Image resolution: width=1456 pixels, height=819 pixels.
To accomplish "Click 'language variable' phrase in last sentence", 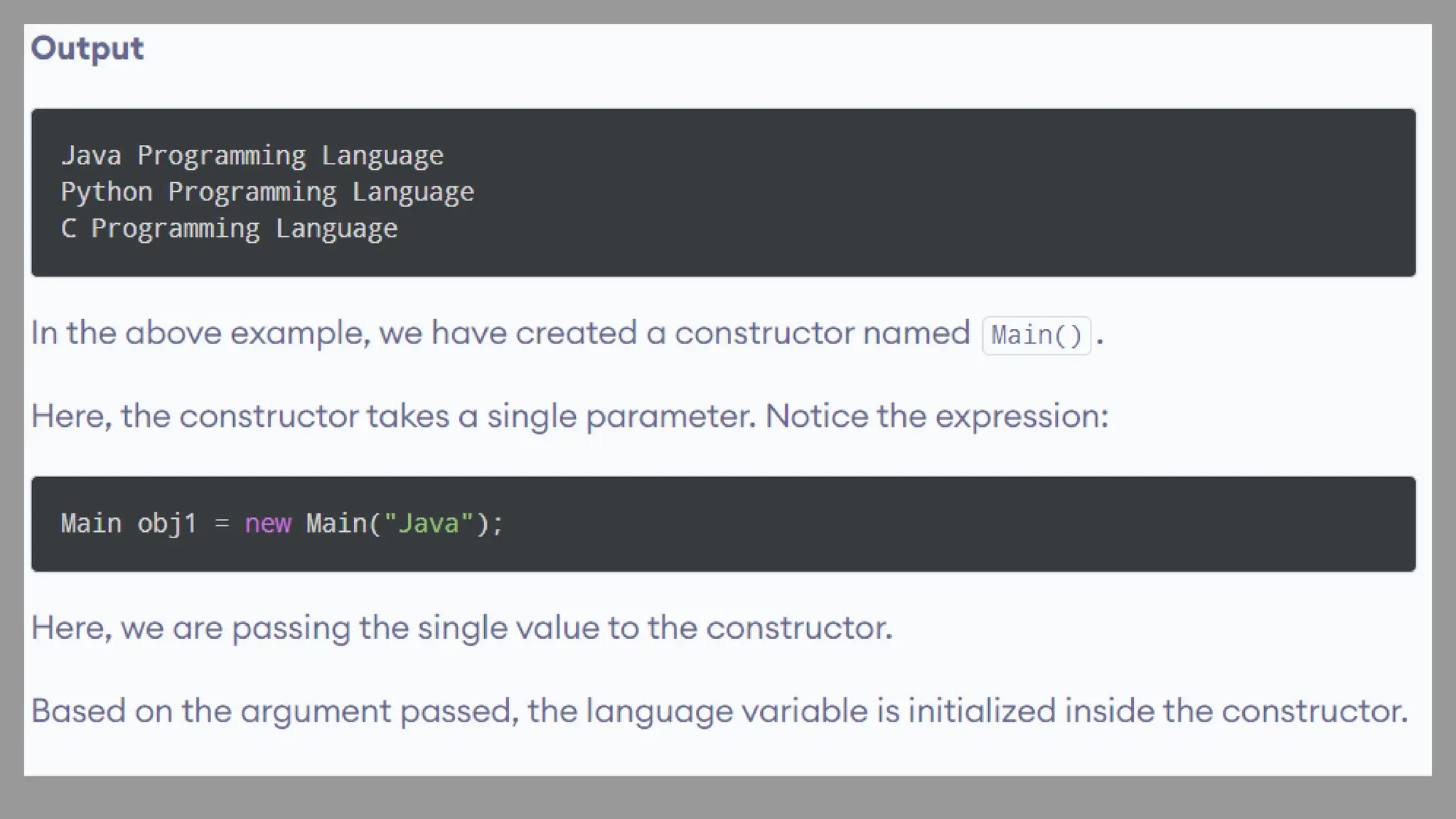I will click(x=726, y=711).
